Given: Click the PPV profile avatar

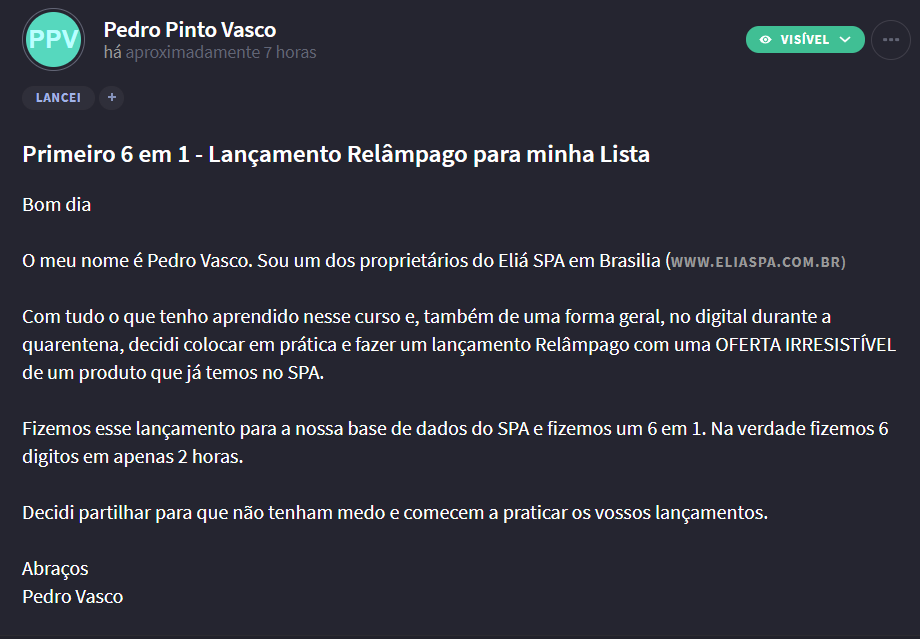Looking at the screenshot, I should (53, 39).
